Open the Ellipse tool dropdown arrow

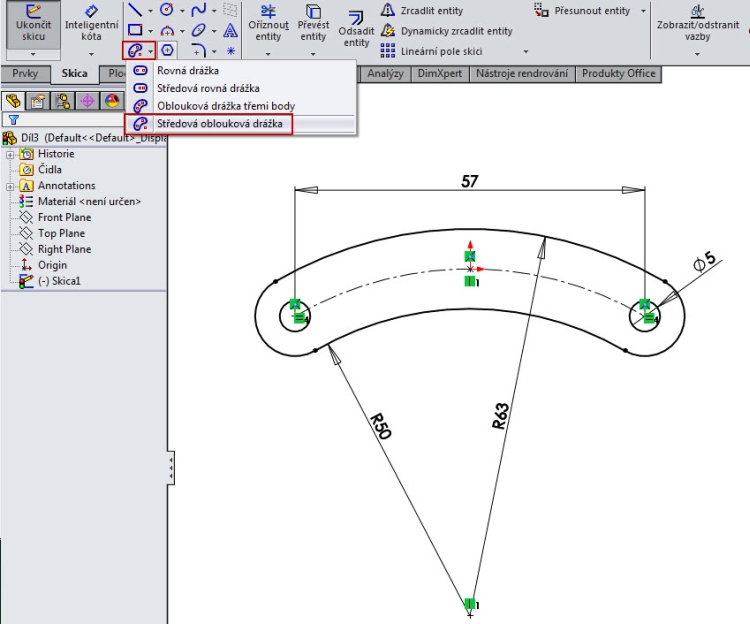[214, 31]
